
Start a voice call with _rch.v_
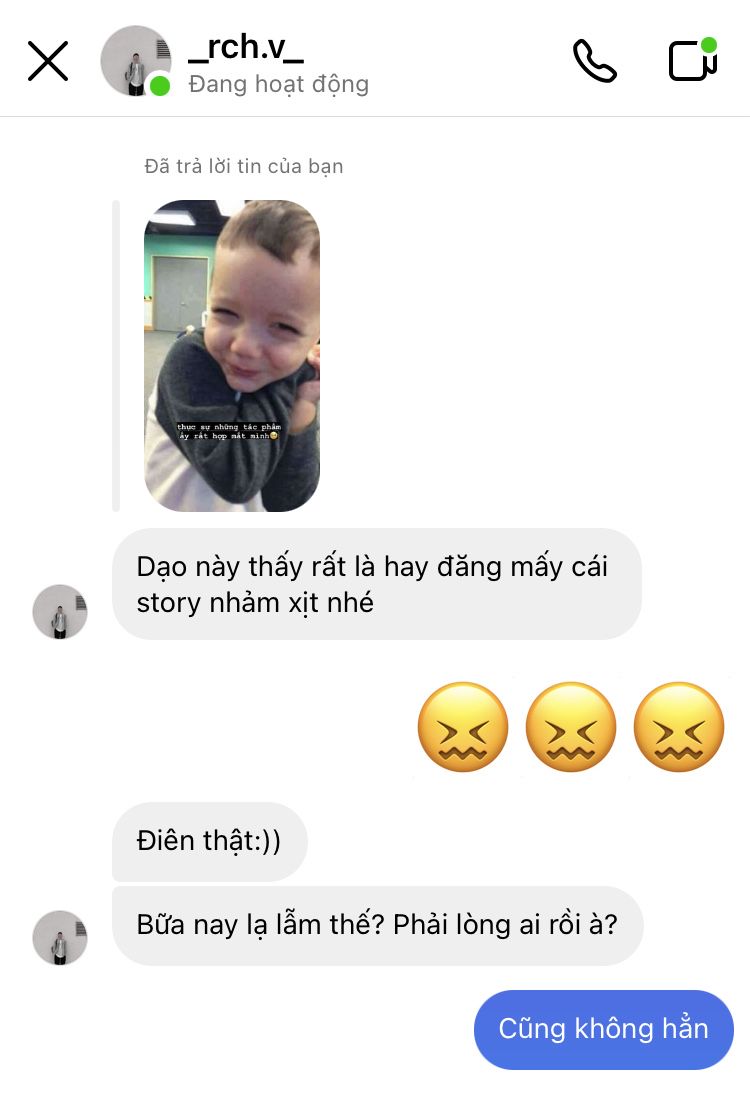(594, 61)
